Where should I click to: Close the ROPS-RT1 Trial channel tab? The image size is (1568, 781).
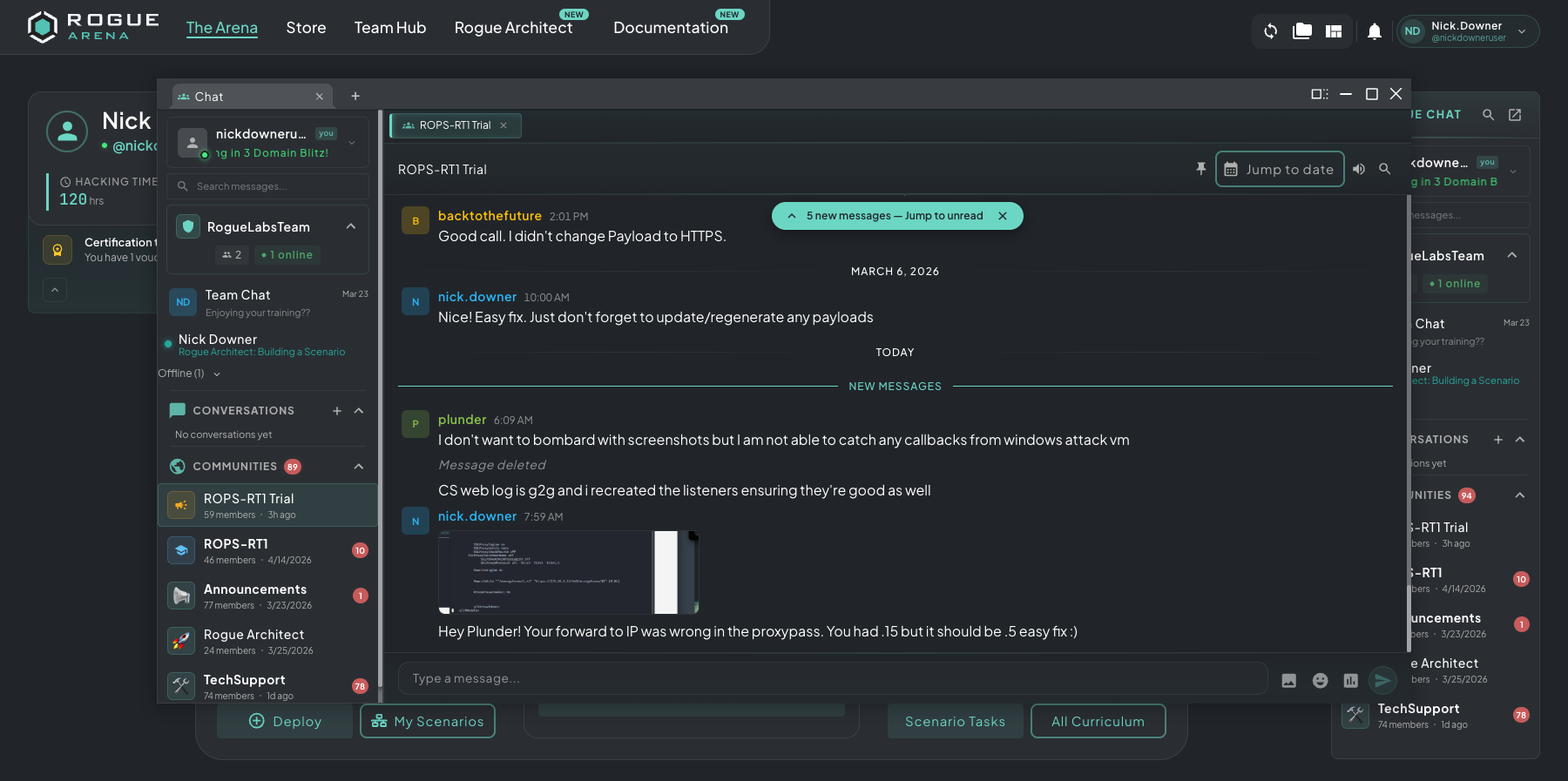pos(504,125)
